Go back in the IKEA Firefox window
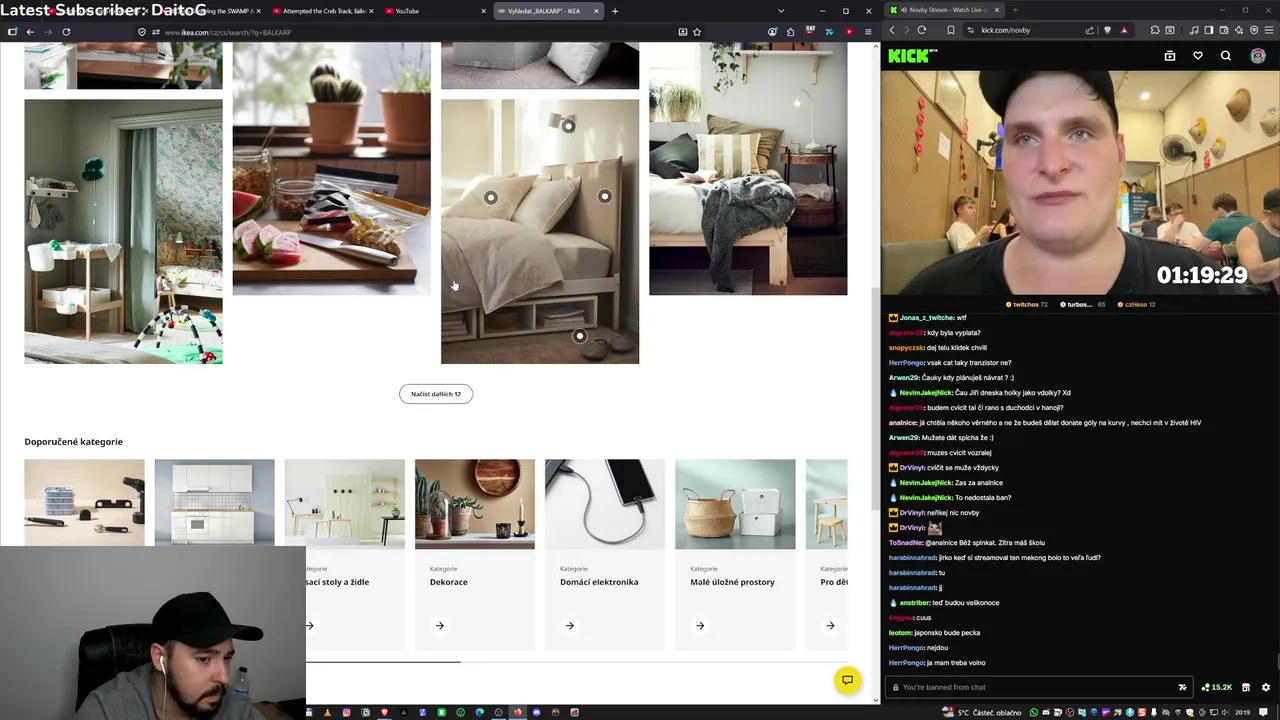Image resolution: width=1280 pixels, height=720 pixels. [30, 32]
